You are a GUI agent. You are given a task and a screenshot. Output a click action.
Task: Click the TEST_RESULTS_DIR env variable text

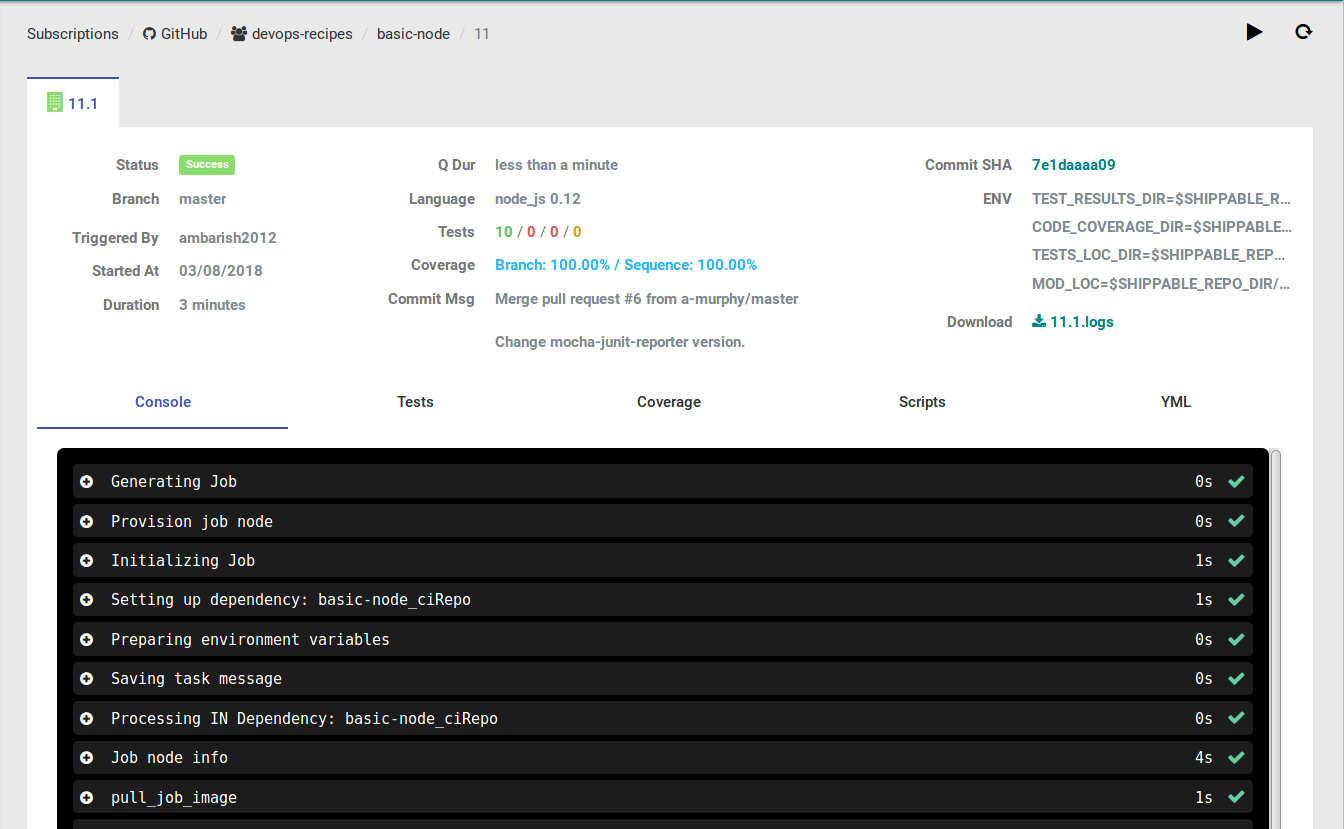point(1162,199)
